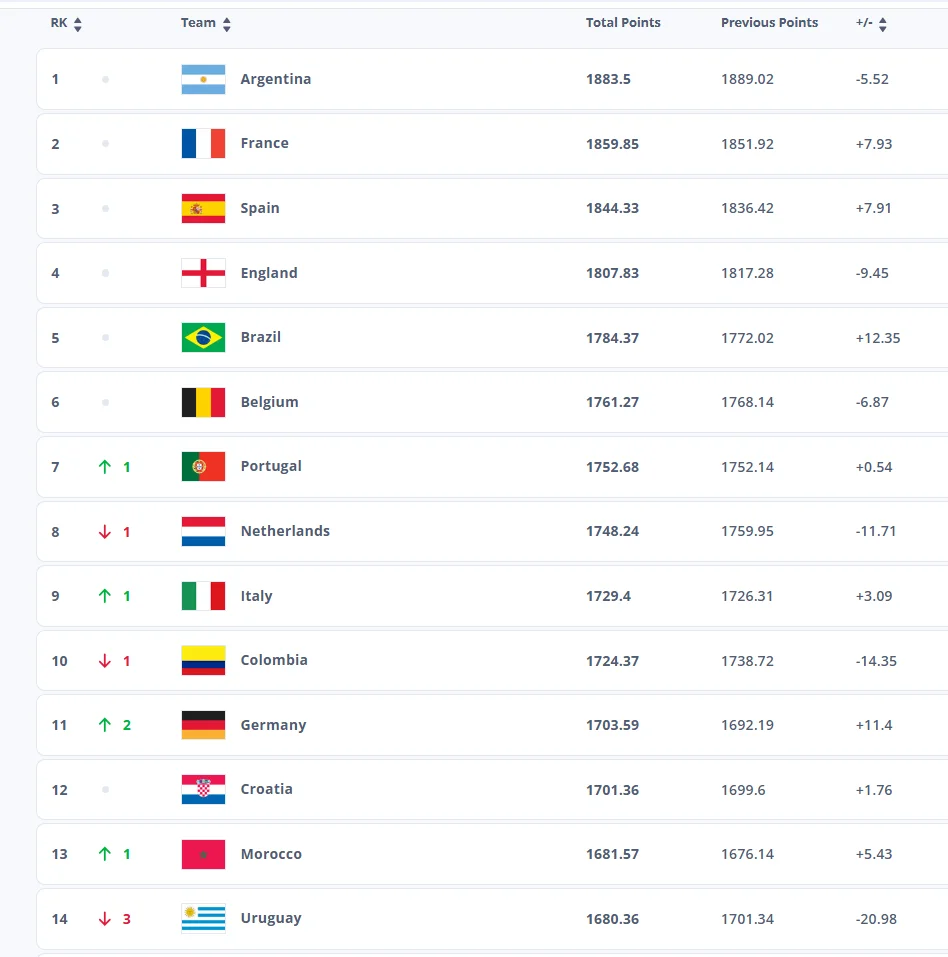Click the Spain flag icon
Screen dimensions: 948x957
pos(203,208)
